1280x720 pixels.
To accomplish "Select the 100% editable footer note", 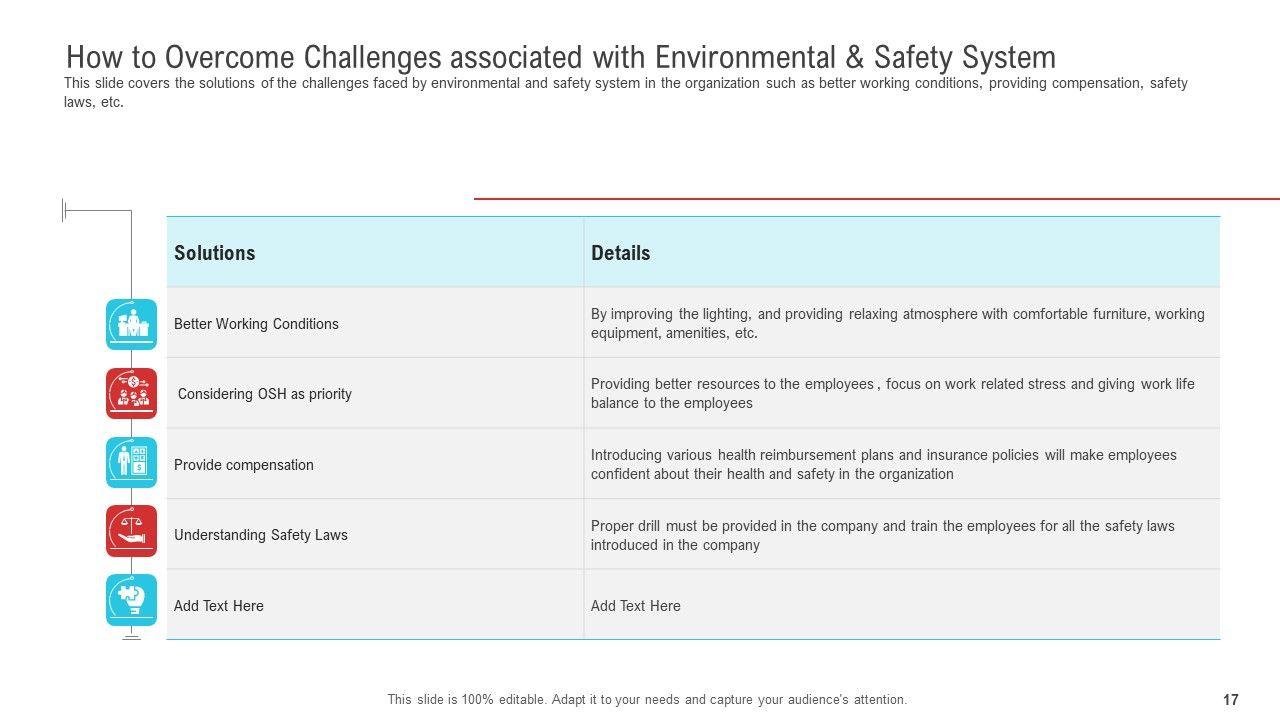I will [647, 700].
